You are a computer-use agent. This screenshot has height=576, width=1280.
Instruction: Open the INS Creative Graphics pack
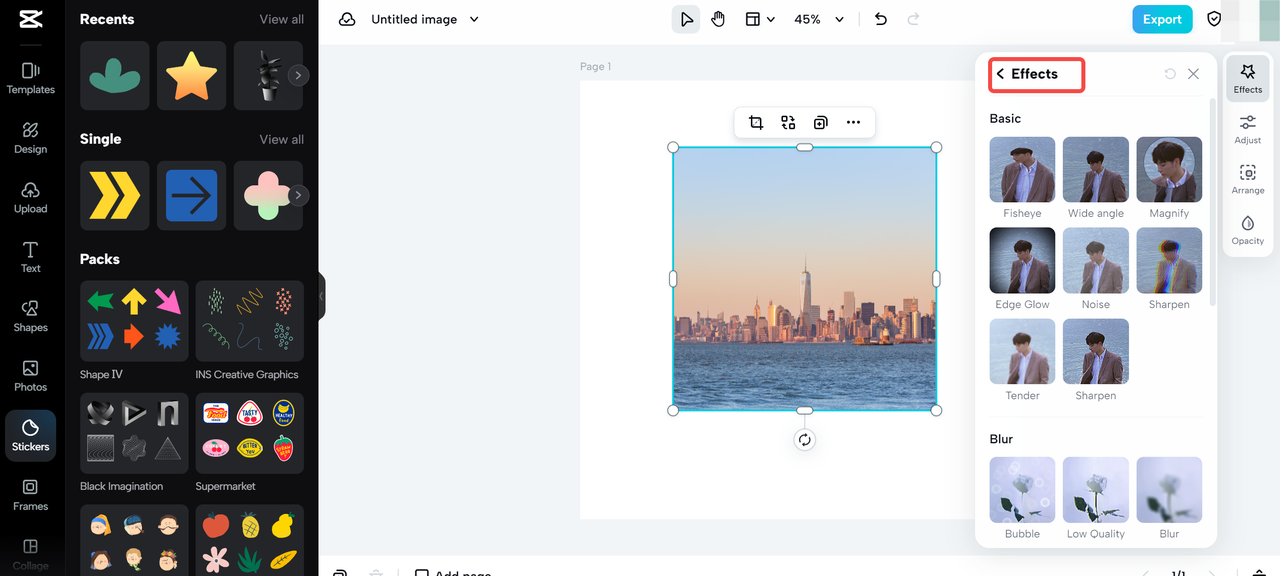pyautogui.click(x=250, y=321)
